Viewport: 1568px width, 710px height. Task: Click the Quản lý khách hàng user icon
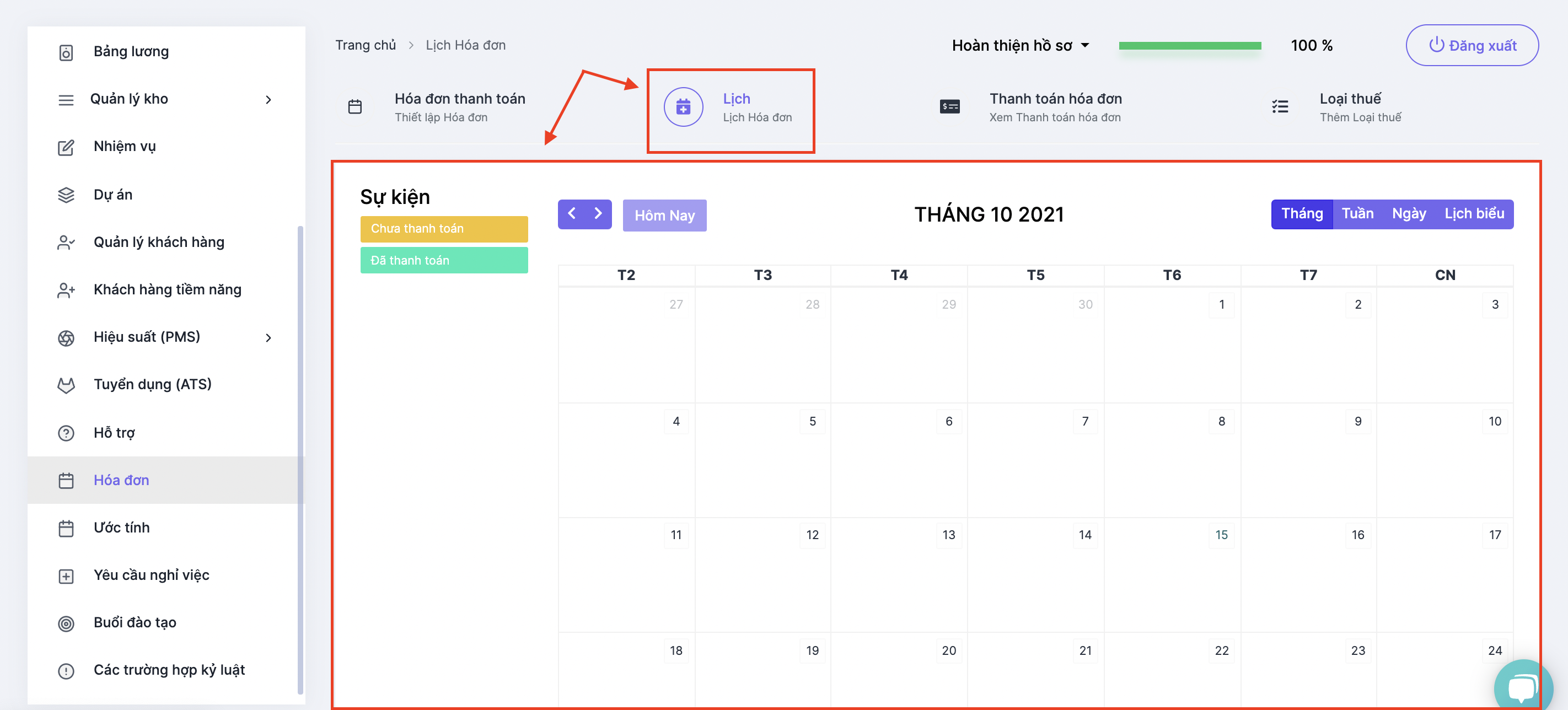[66, 243]
